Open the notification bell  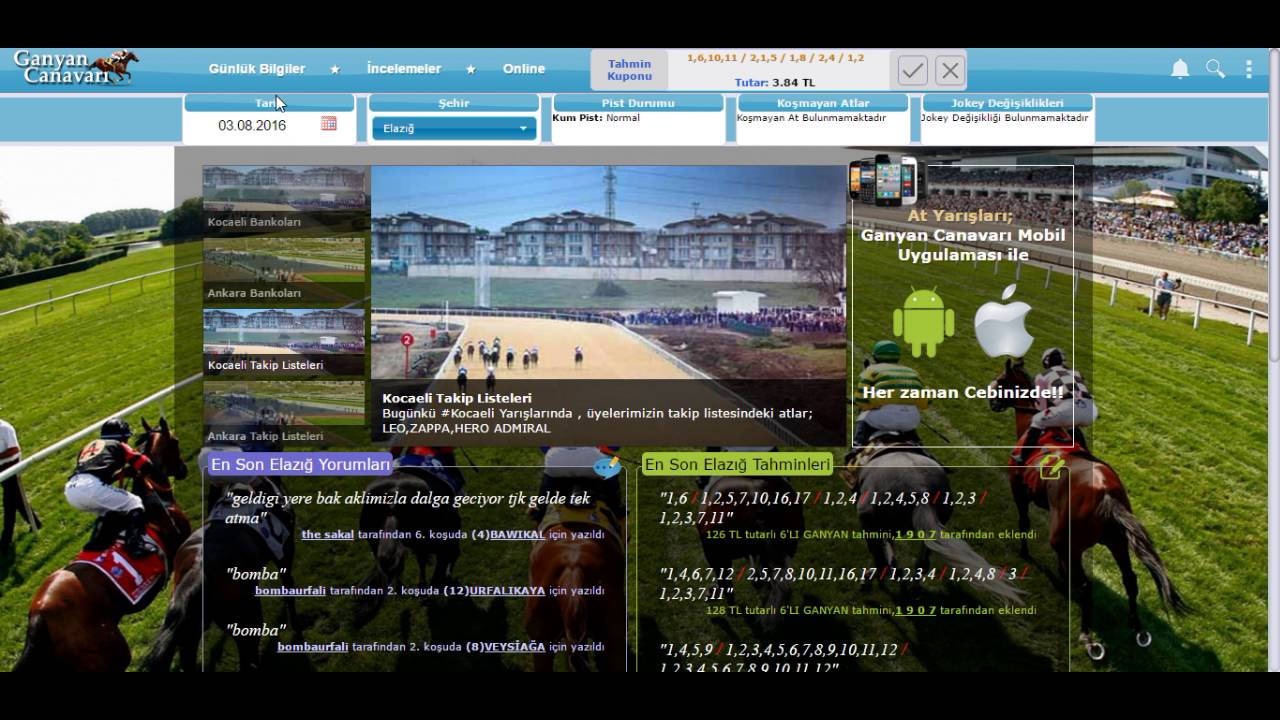1180,69
